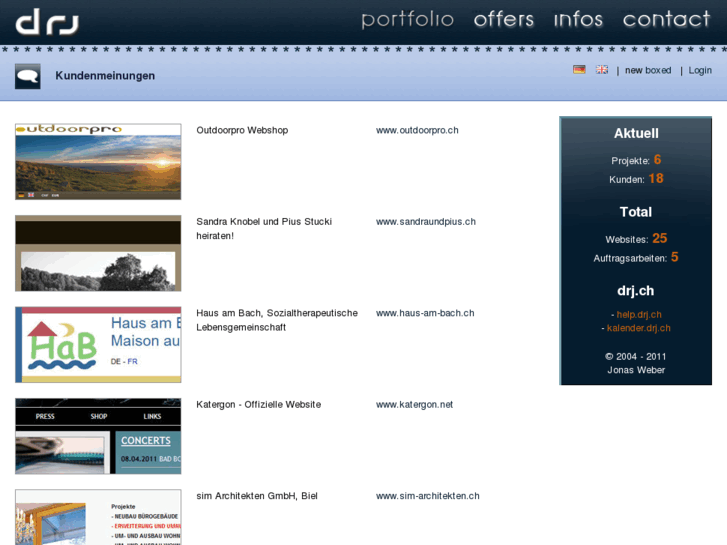727x545 pixels.
Task: Click the drj logo in the header
Action: pyautogui.click(x=47, y=22)
